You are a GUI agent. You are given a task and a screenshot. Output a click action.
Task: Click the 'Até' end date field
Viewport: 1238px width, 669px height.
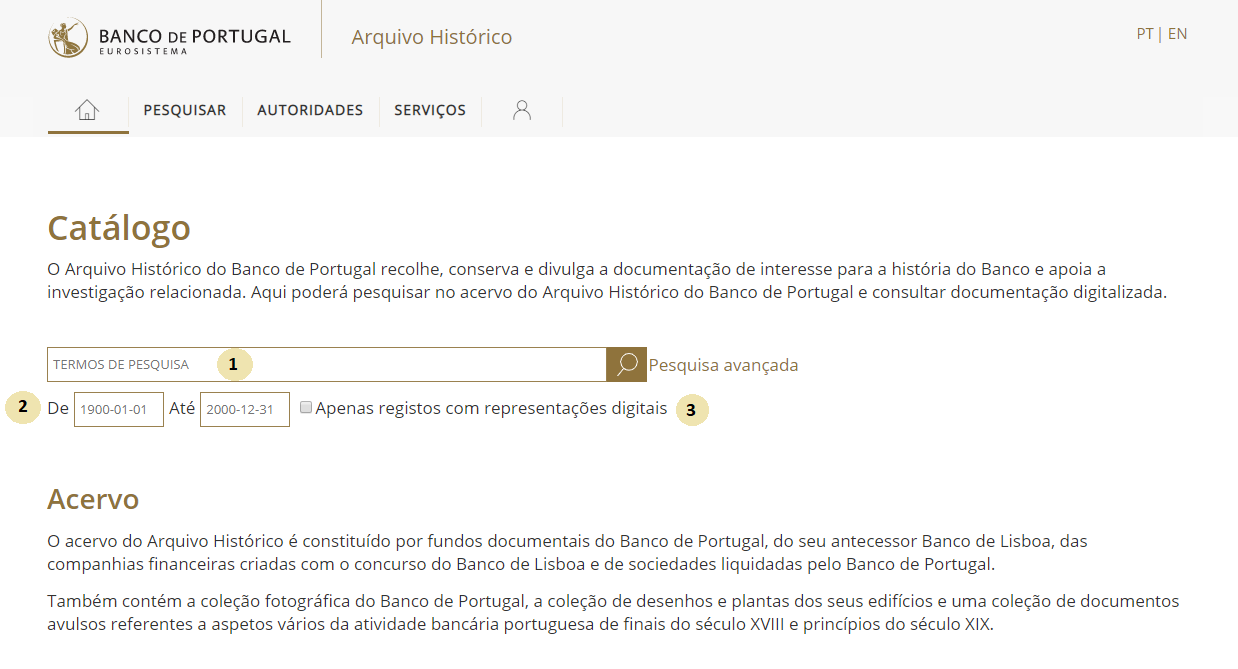coord(245,409)
